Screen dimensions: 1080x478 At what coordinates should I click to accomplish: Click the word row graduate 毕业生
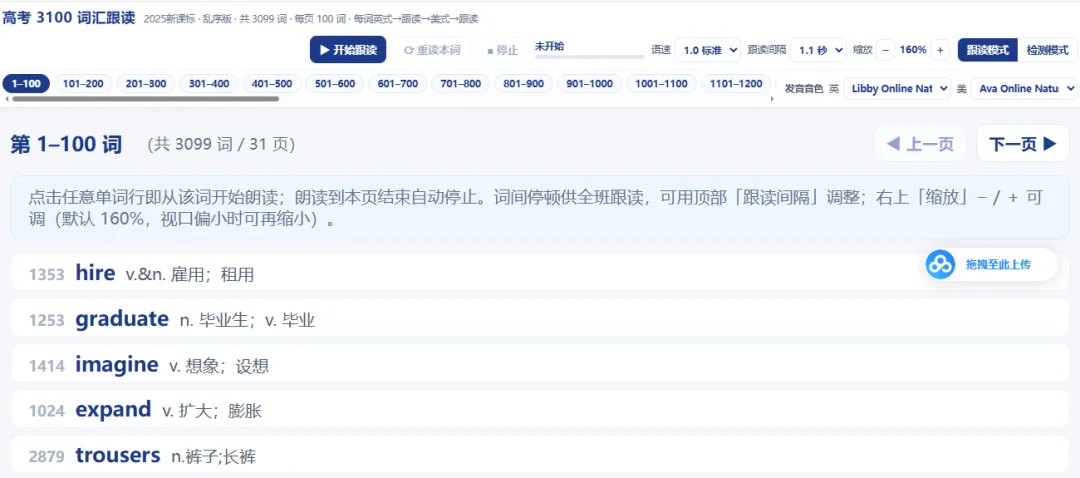540,318
